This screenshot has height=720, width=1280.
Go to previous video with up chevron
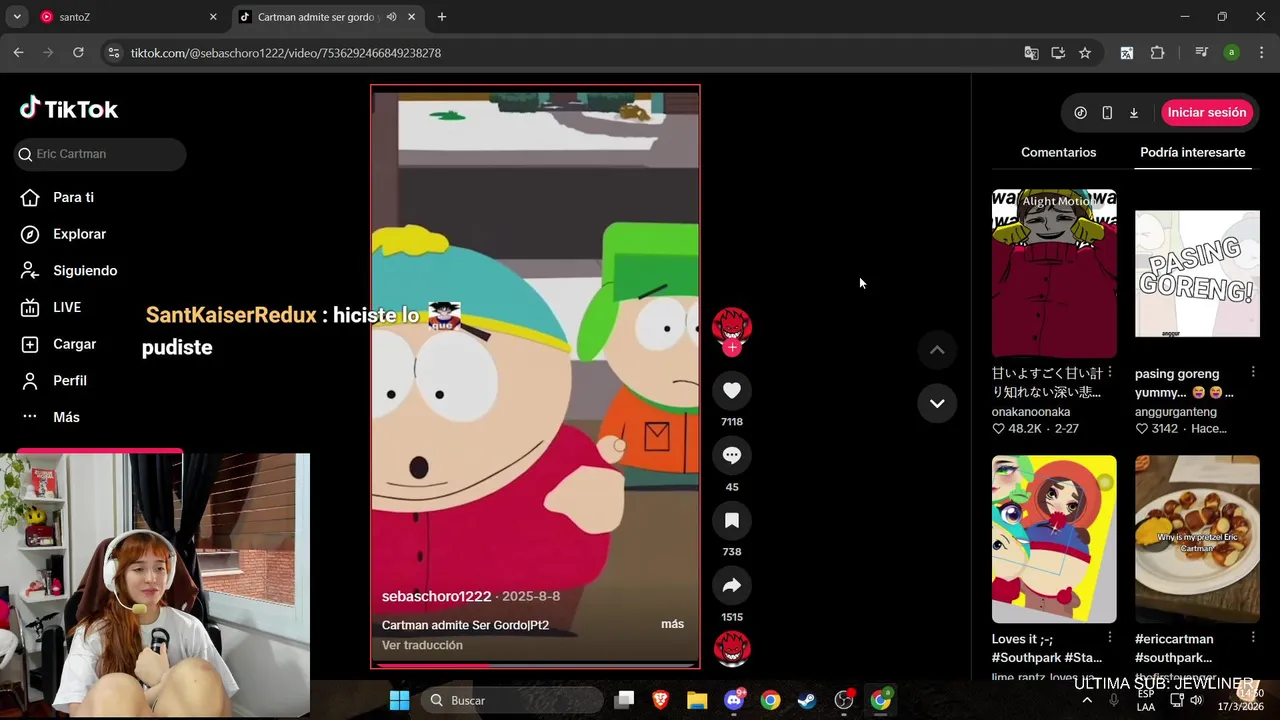click(937, 350)
